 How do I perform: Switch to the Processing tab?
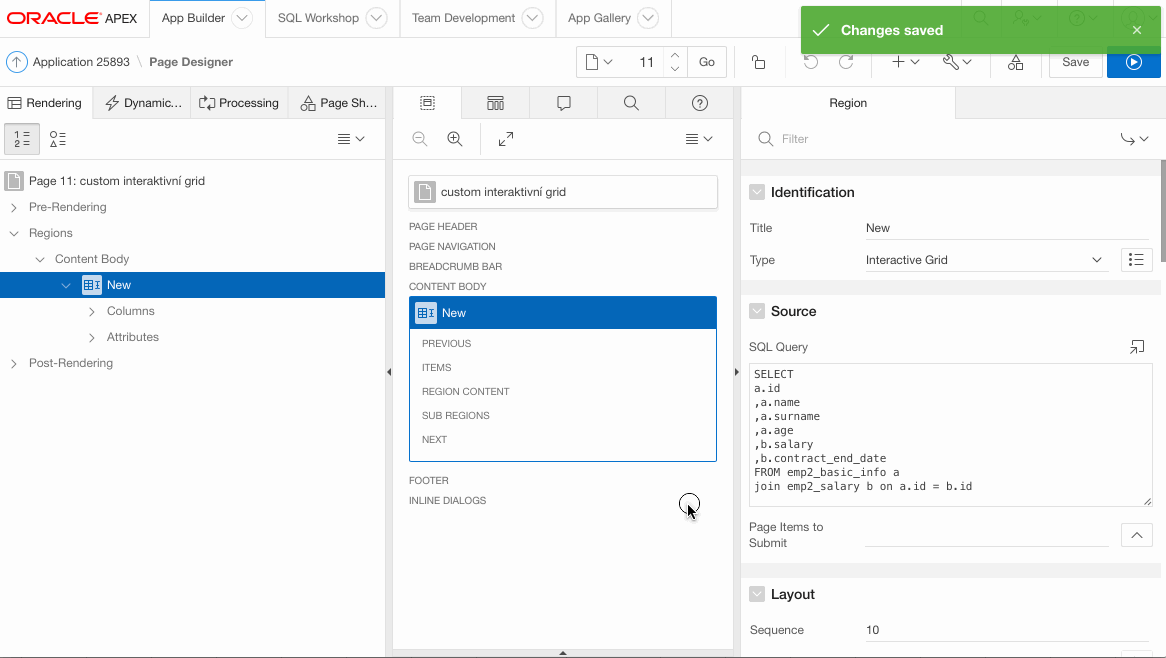(x=239, y=103)
